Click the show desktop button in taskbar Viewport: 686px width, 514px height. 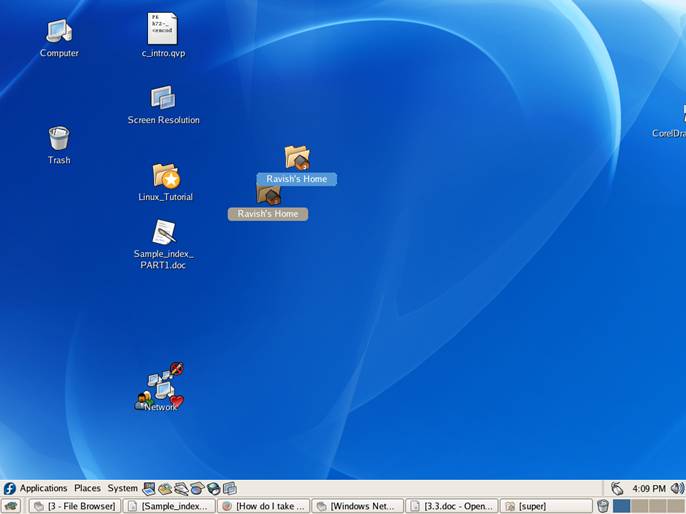[x=11, y=506]
